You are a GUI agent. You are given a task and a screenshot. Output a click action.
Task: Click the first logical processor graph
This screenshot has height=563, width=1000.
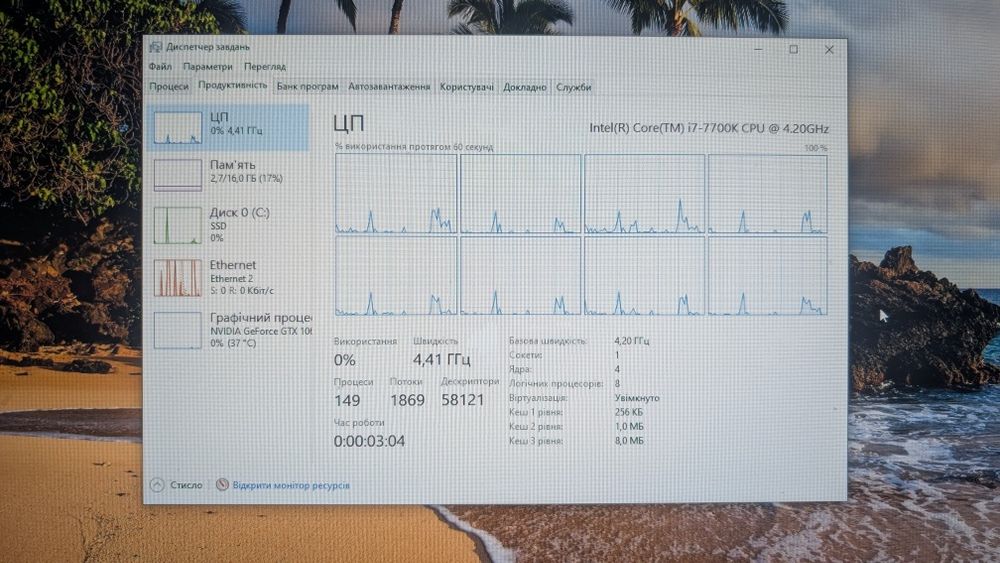pos(396,194)
